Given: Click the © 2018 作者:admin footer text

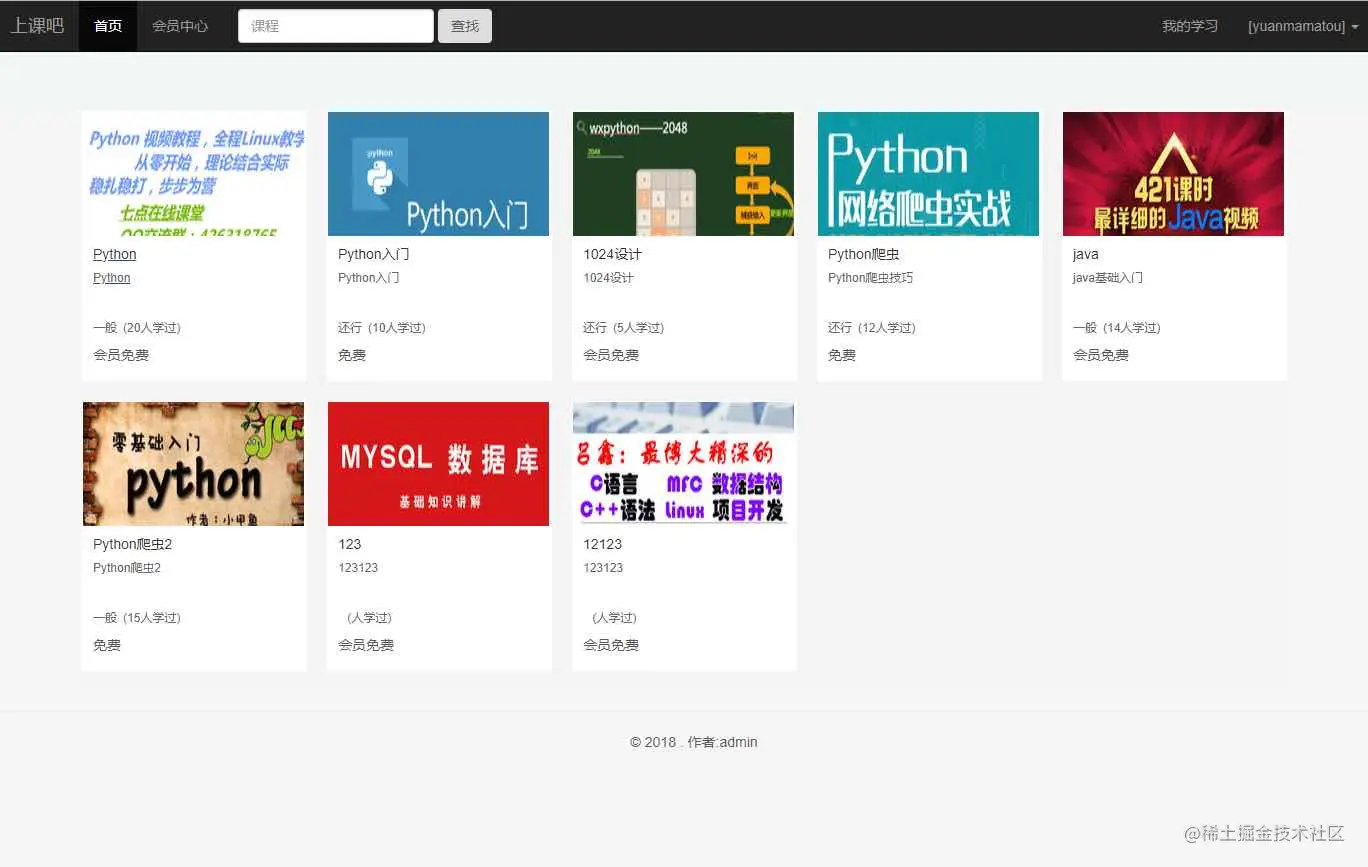Looking at the screenshot, I should click(x=694, y=742).
